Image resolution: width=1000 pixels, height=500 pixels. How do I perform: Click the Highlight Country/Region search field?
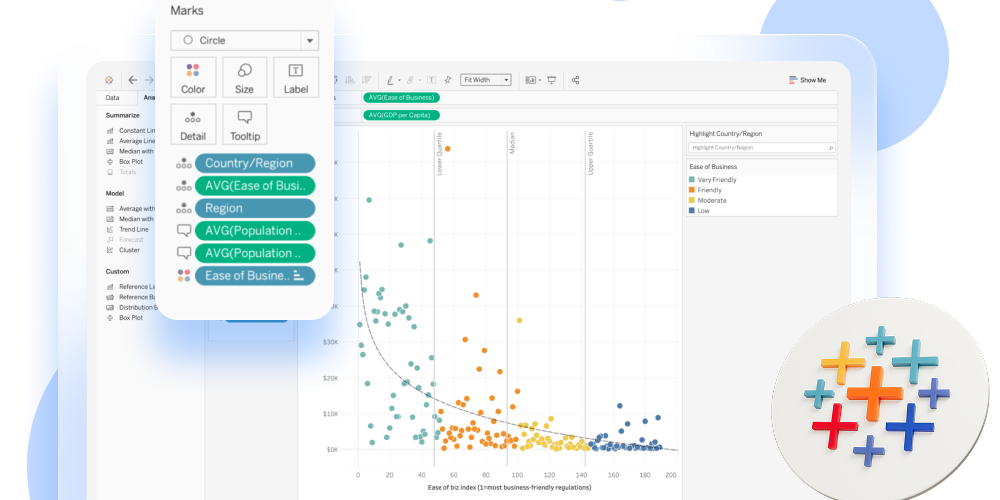click(x=761, y=148)
